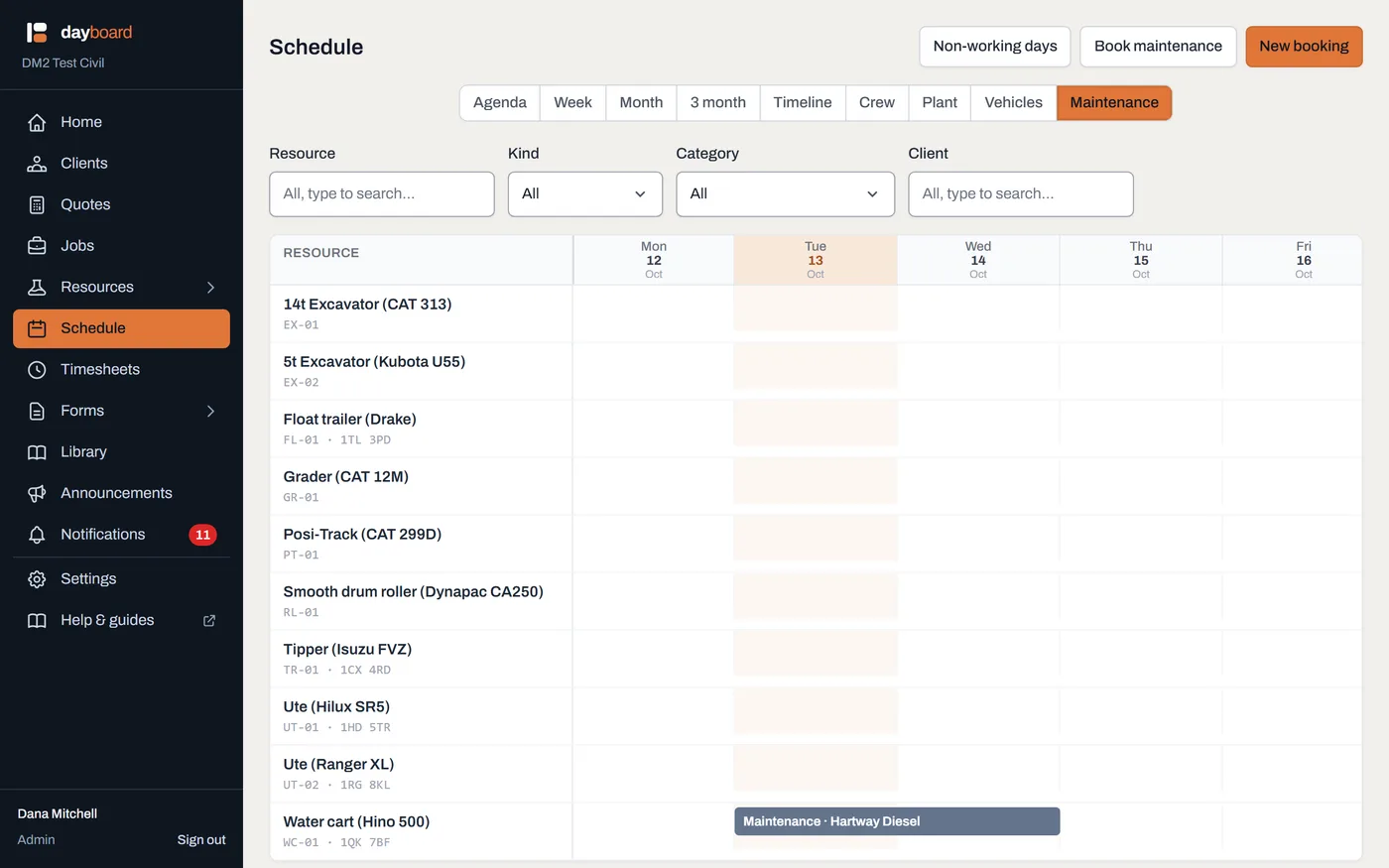Switch to the Timeline view tab
Screen dimensions: 1389x868
[803, 102]
